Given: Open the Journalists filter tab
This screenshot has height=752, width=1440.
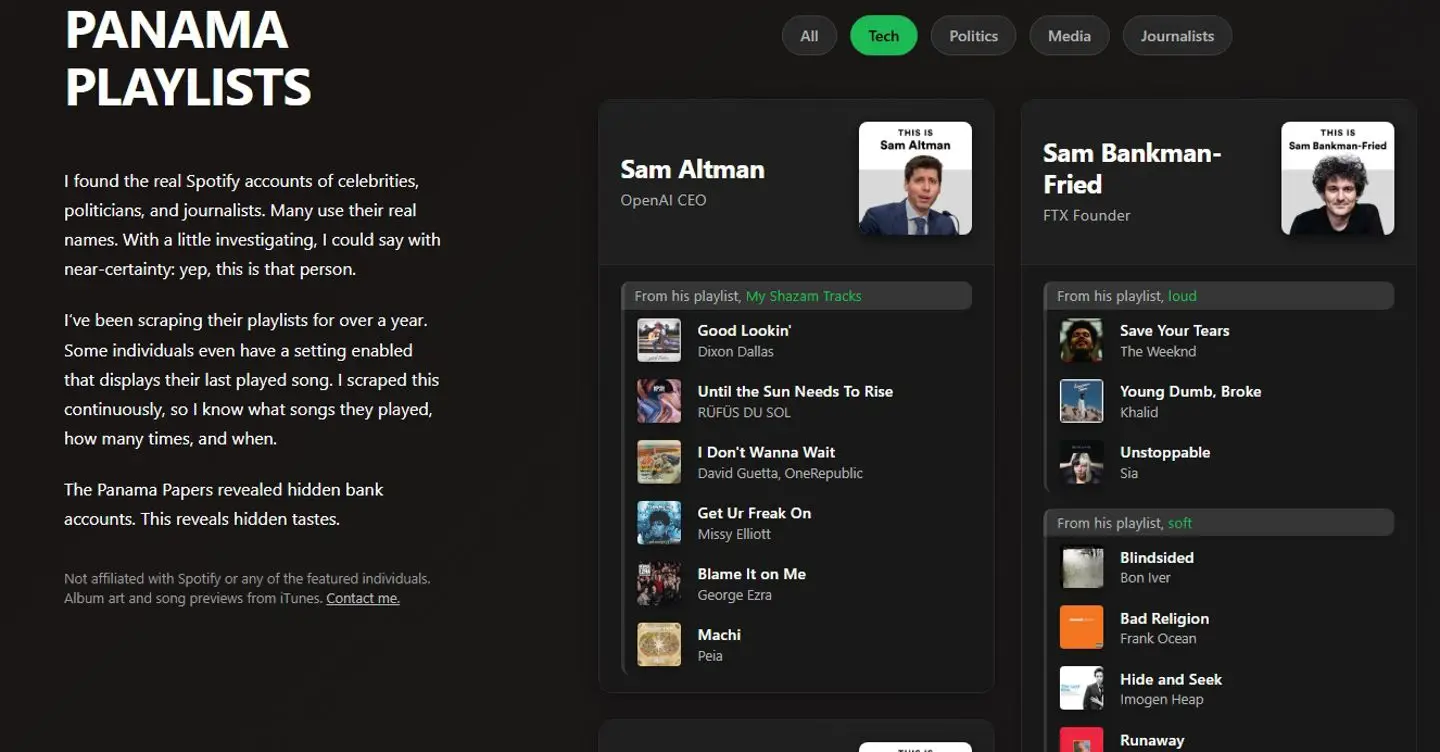Looking at the screenshot, I should coord(1177,36).
